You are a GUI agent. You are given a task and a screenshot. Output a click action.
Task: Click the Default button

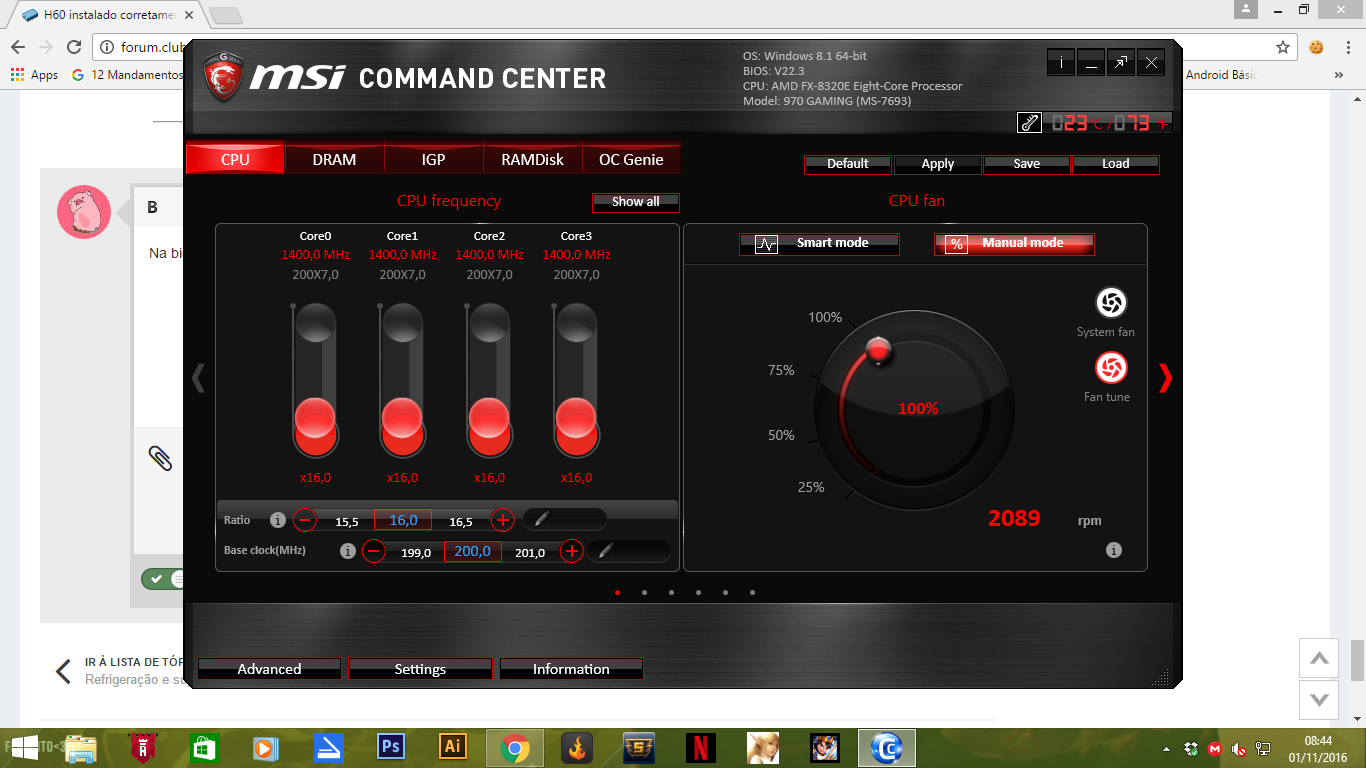coord(848,164)
